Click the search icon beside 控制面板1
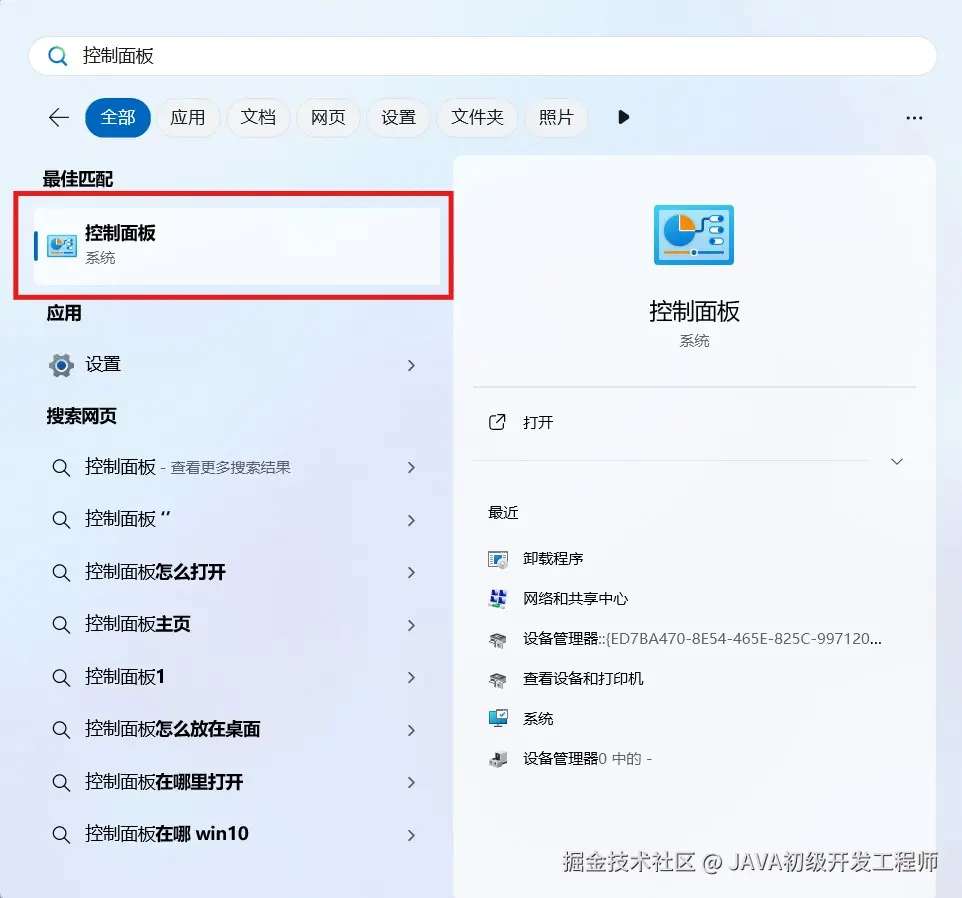Viewport: 962px width, 898px height. point(61,677)
